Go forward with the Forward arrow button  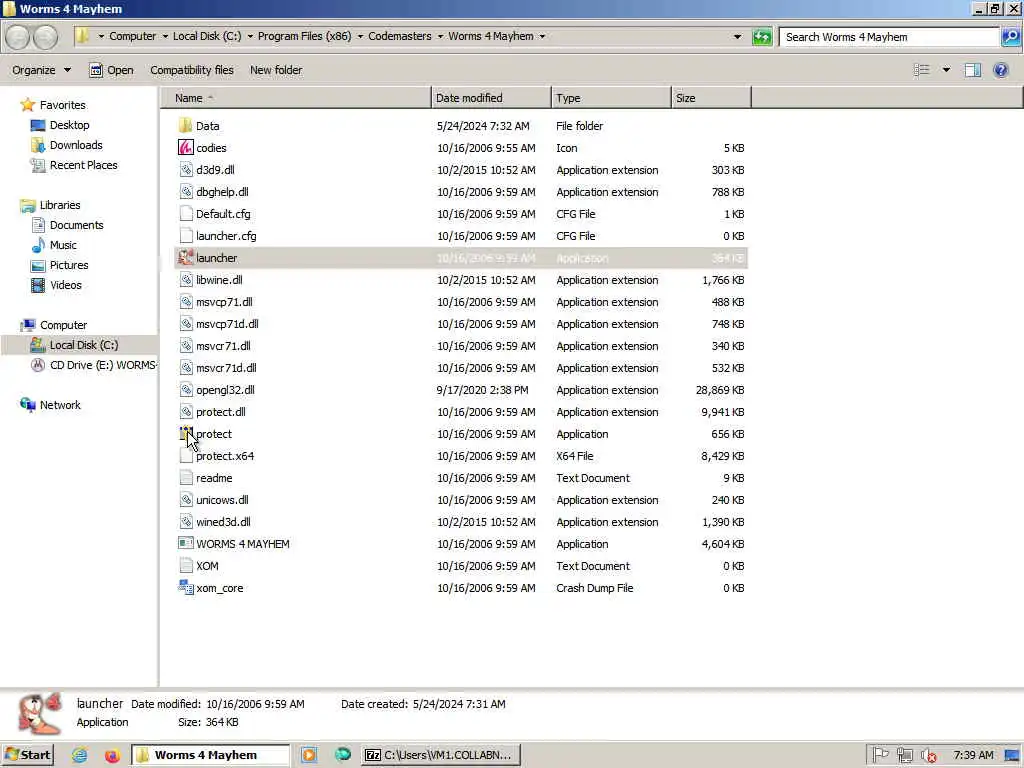(x=45, y=37)
